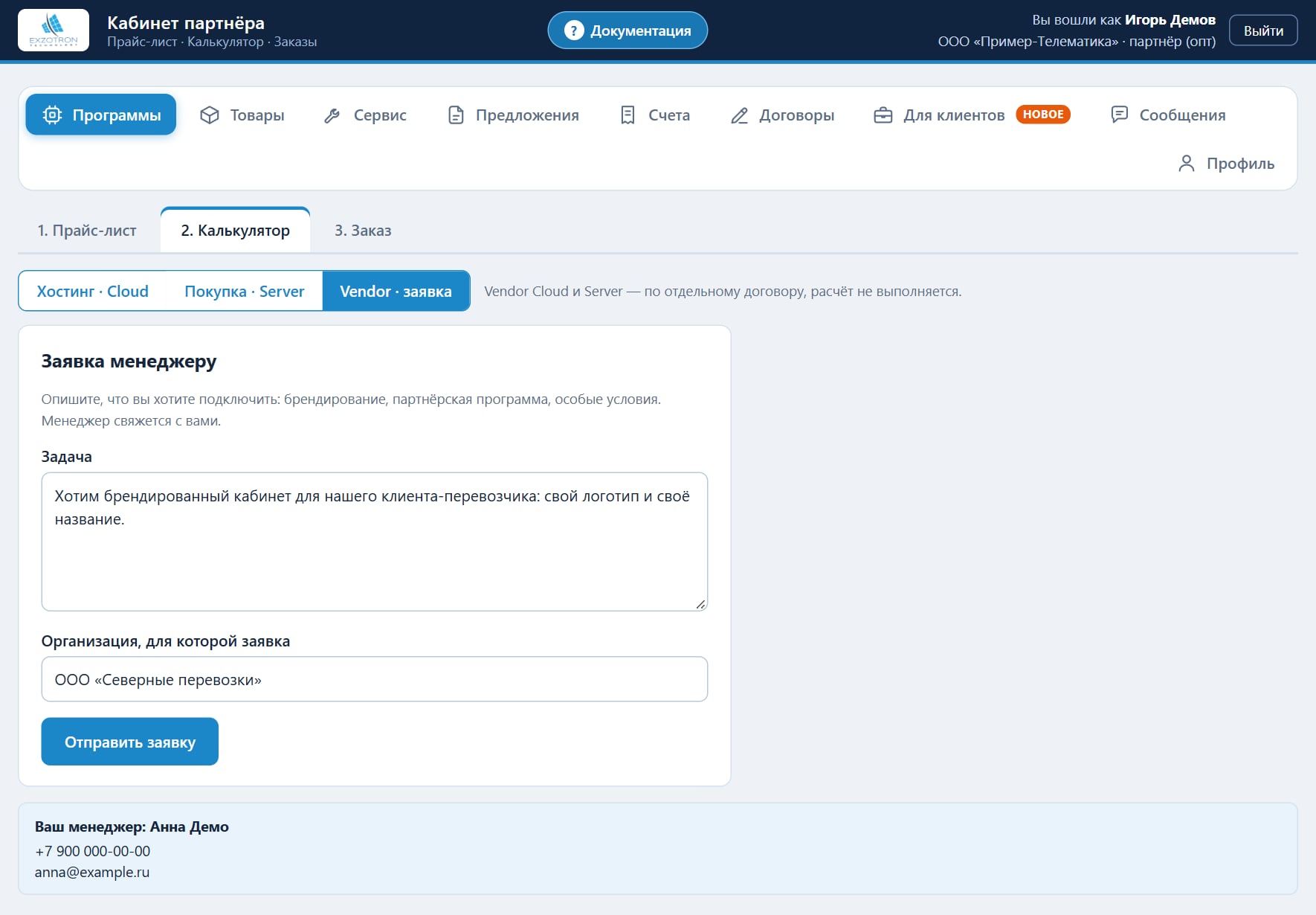Click the wrench icon next to Сервис

pos(332,115)
